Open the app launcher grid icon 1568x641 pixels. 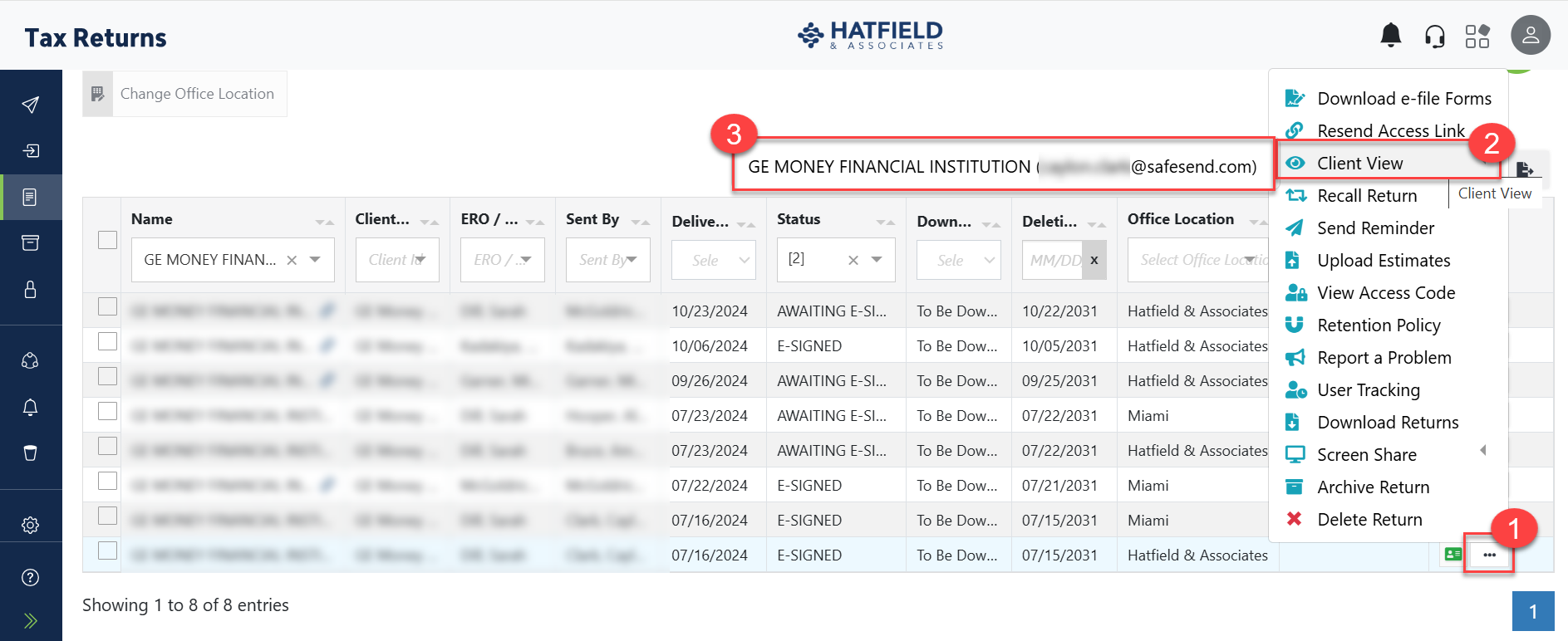point(1477,37)
